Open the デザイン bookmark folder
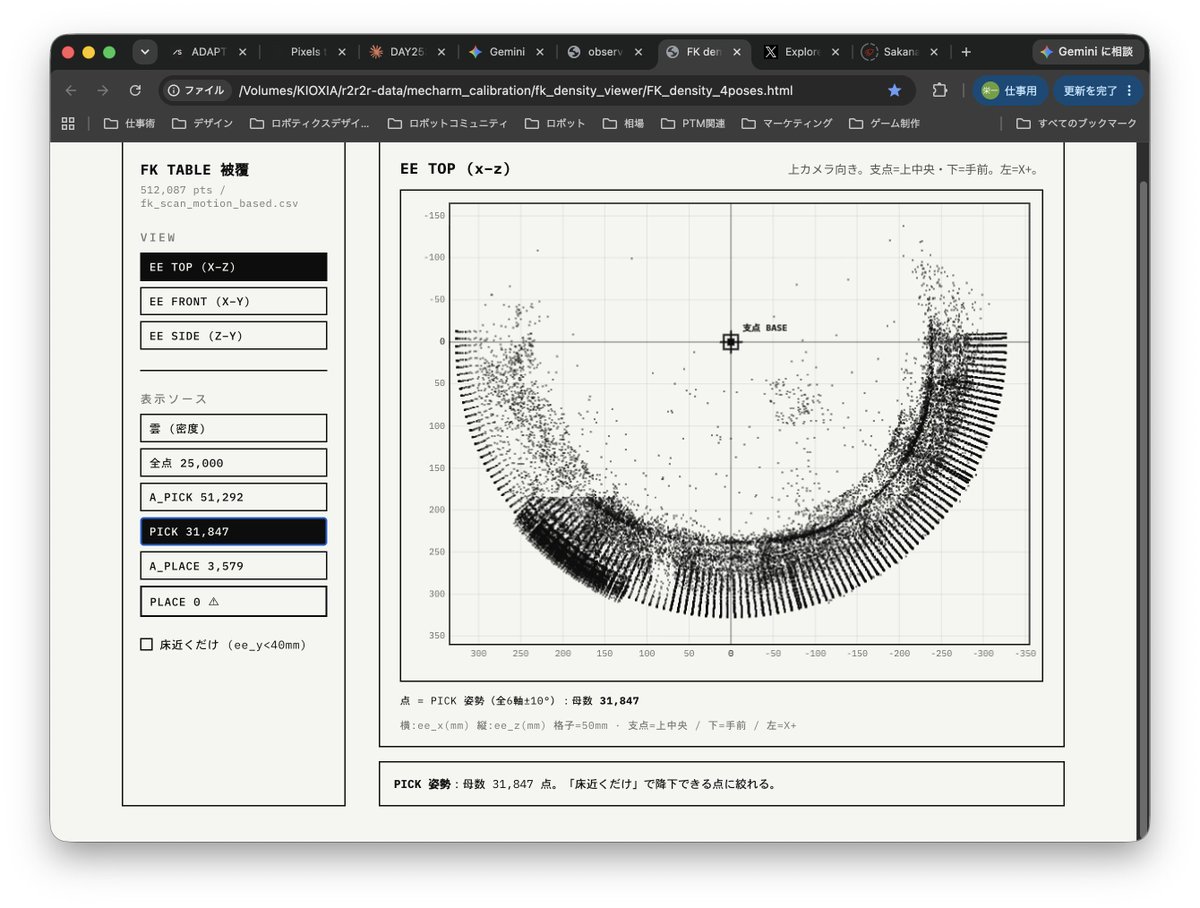1200x908 pixels. click(x=202, y=123)
